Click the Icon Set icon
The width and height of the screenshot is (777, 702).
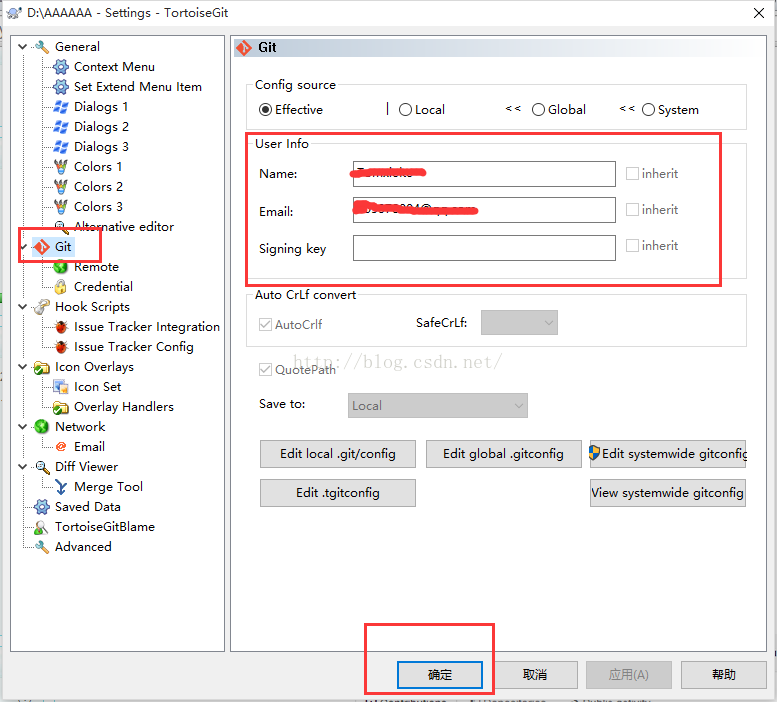(x=60, y=387)
